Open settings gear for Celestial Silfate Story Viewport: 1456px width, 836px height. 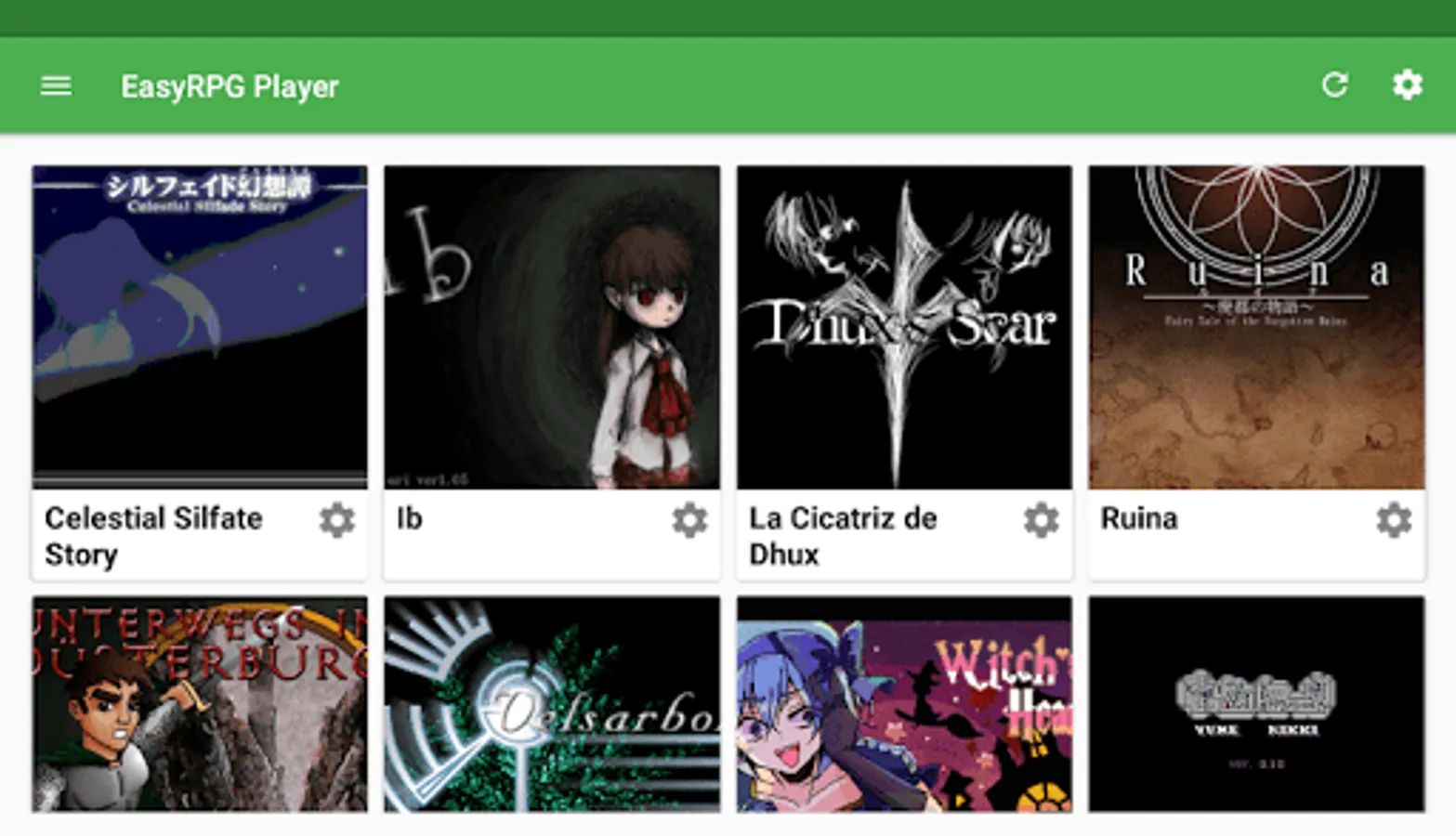click(x=337, y=520)
